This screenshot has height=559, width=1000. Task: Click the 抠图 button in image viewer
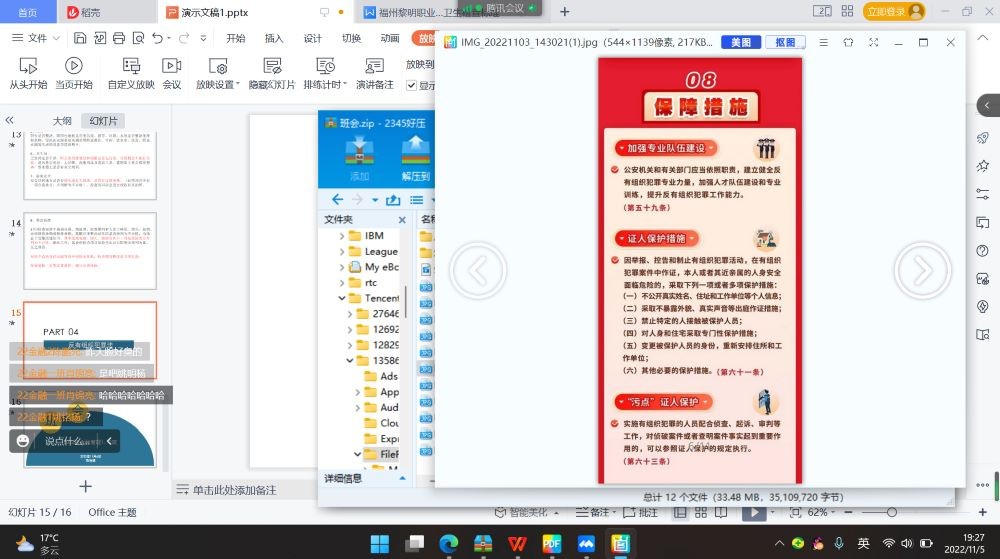point(784,43)
